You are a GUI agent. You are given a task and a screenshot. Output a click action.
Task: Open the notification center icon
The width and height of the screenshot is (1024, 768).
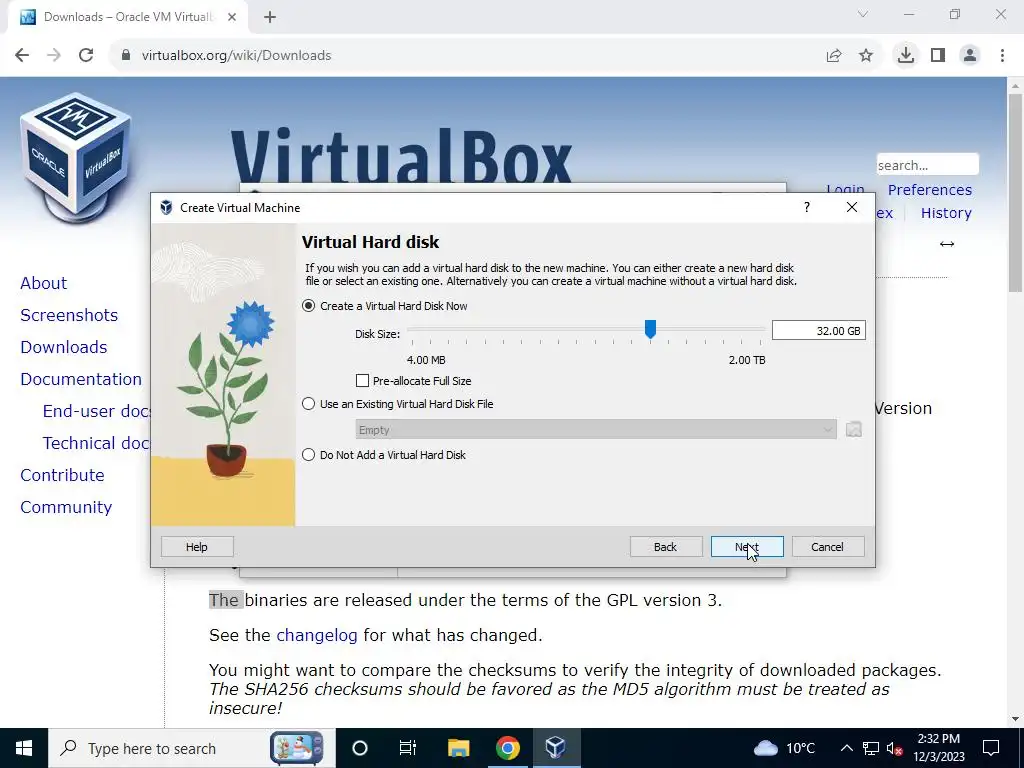coord(991,748)
